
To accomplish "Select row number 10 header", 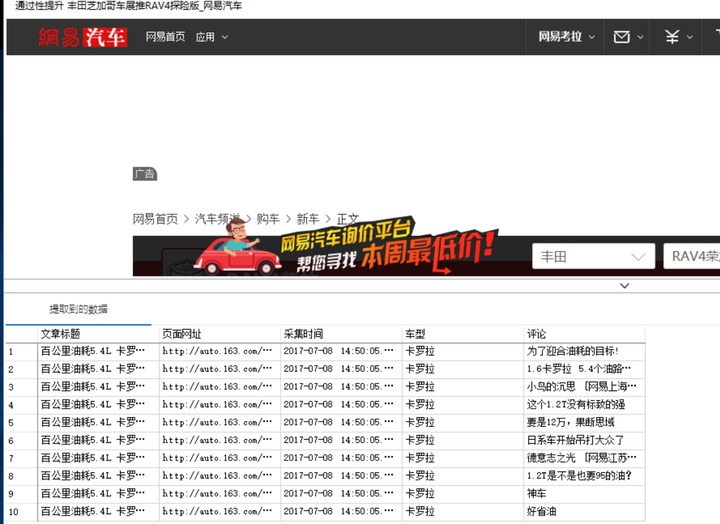I will pos(21,512).
